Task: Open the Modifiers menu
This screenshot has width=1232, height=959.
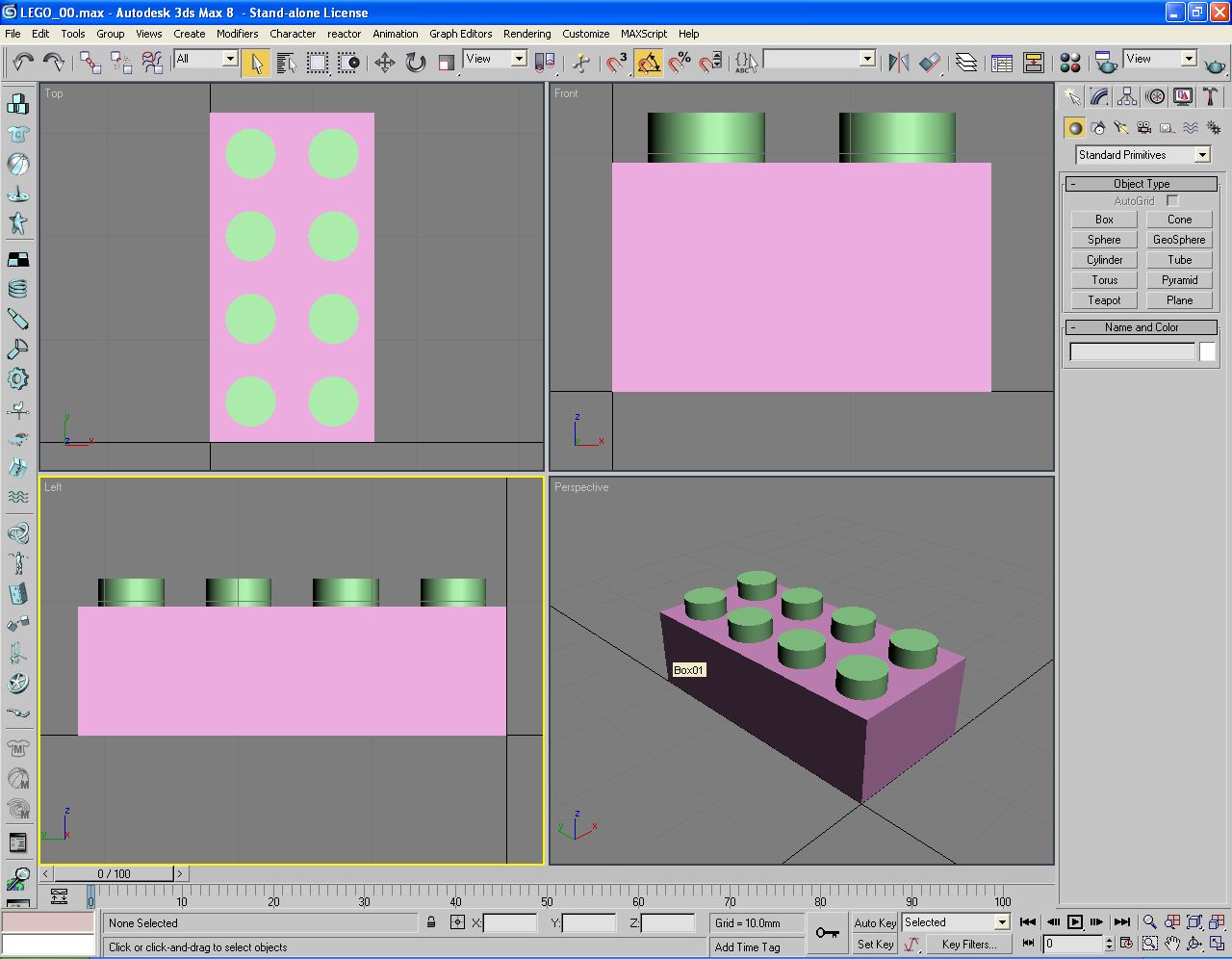Action: pyautogui.click(x=237, y=34)
